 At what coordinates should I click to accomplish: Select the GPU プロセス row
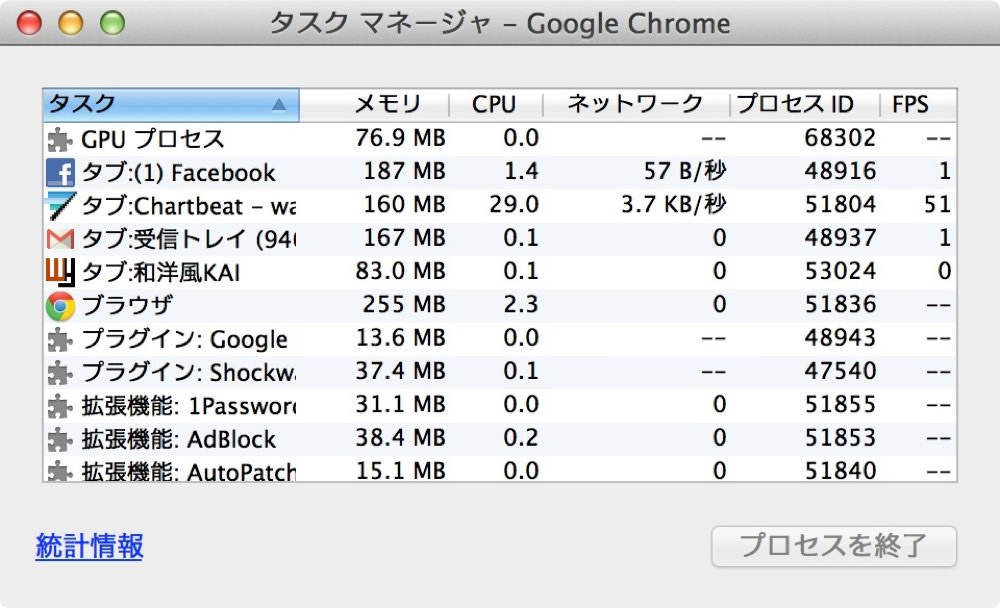tap(500, 138)
